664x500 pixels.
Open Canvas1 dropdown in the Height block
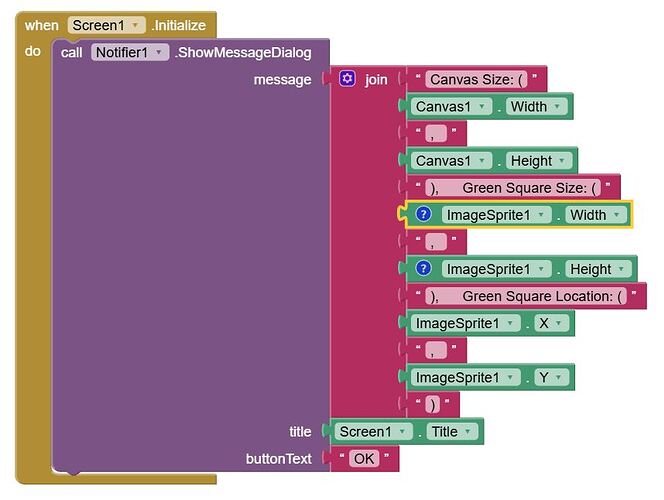(451, 161)
